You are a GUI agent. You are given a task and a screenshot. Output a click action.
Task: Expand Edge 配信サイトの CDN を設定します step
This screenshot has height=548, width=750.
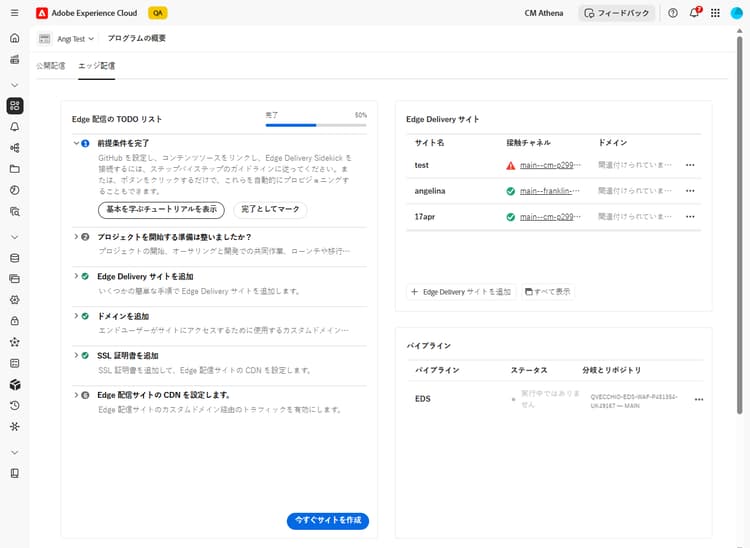click(x=76, y=395)
